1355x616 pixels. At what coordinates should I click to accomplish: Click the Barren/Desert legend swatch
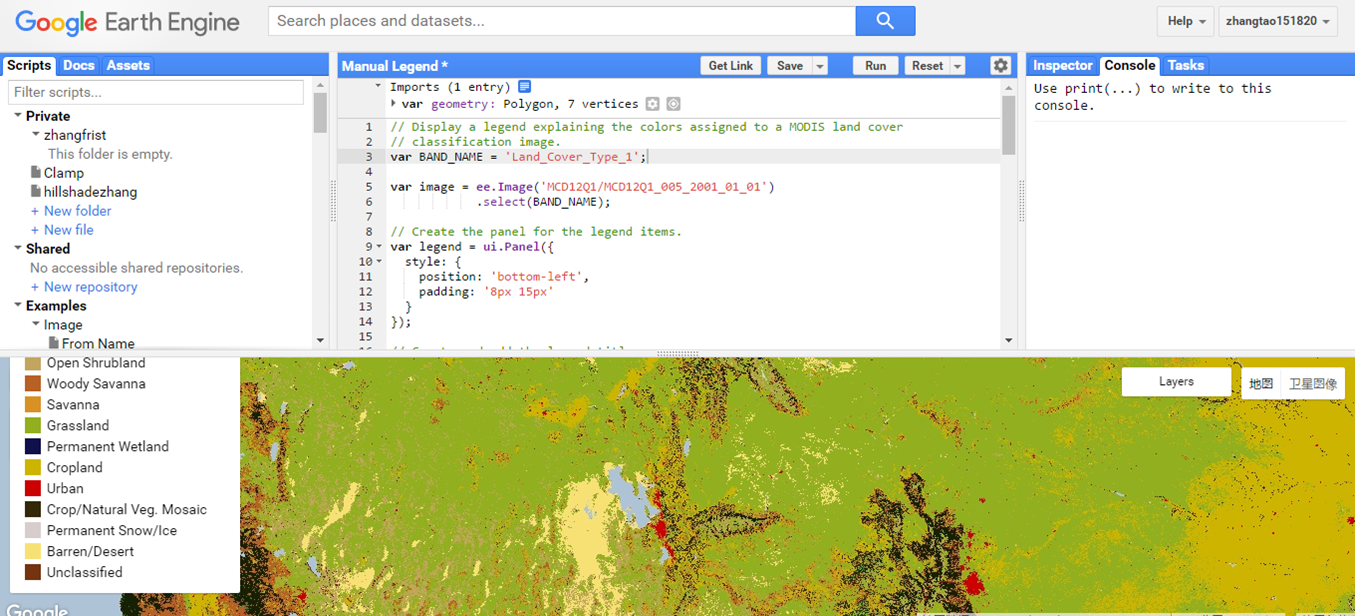pos(33,552)
